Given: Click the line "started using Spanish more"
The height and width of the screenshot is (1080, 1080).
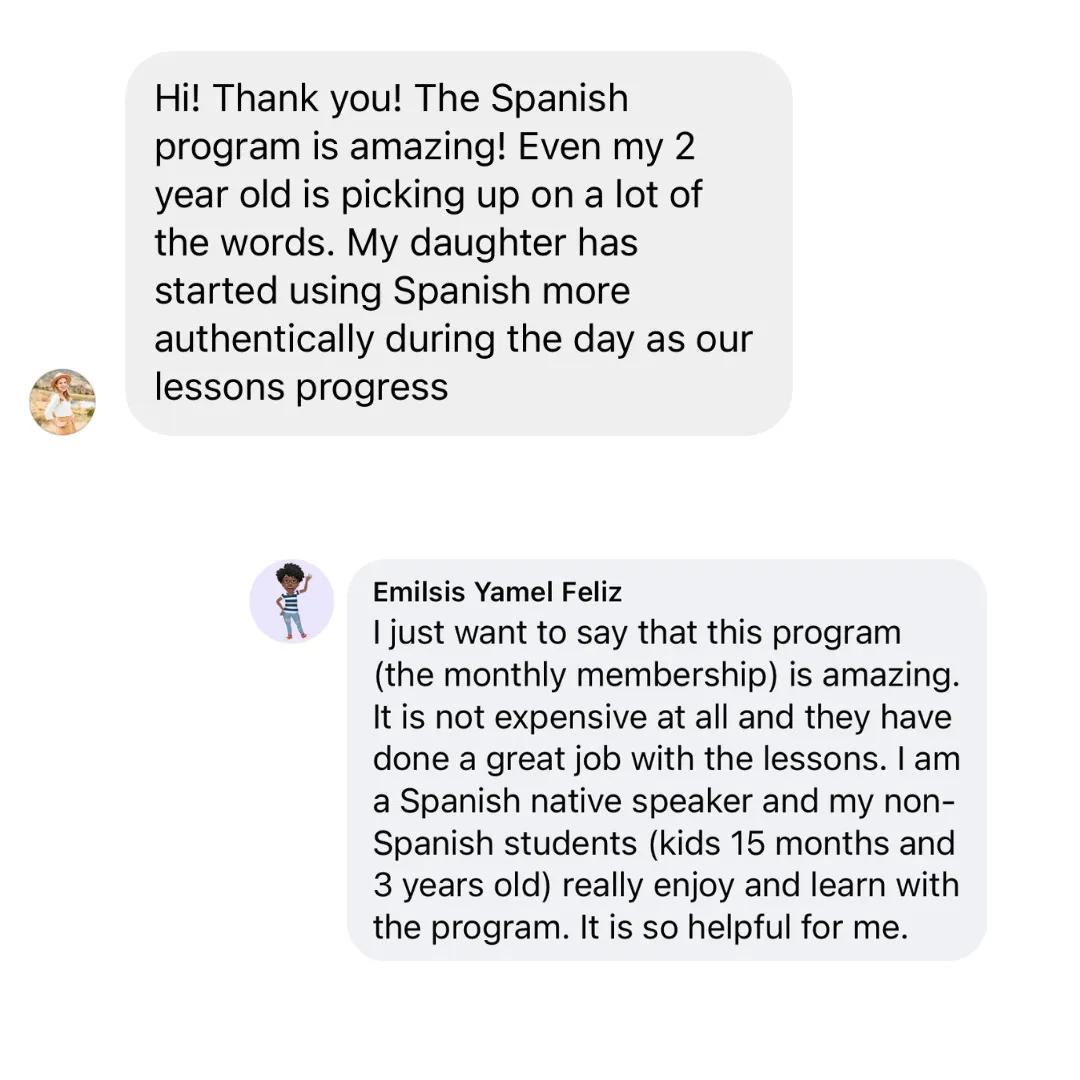Looking at the screenshot, I should 392,291.
